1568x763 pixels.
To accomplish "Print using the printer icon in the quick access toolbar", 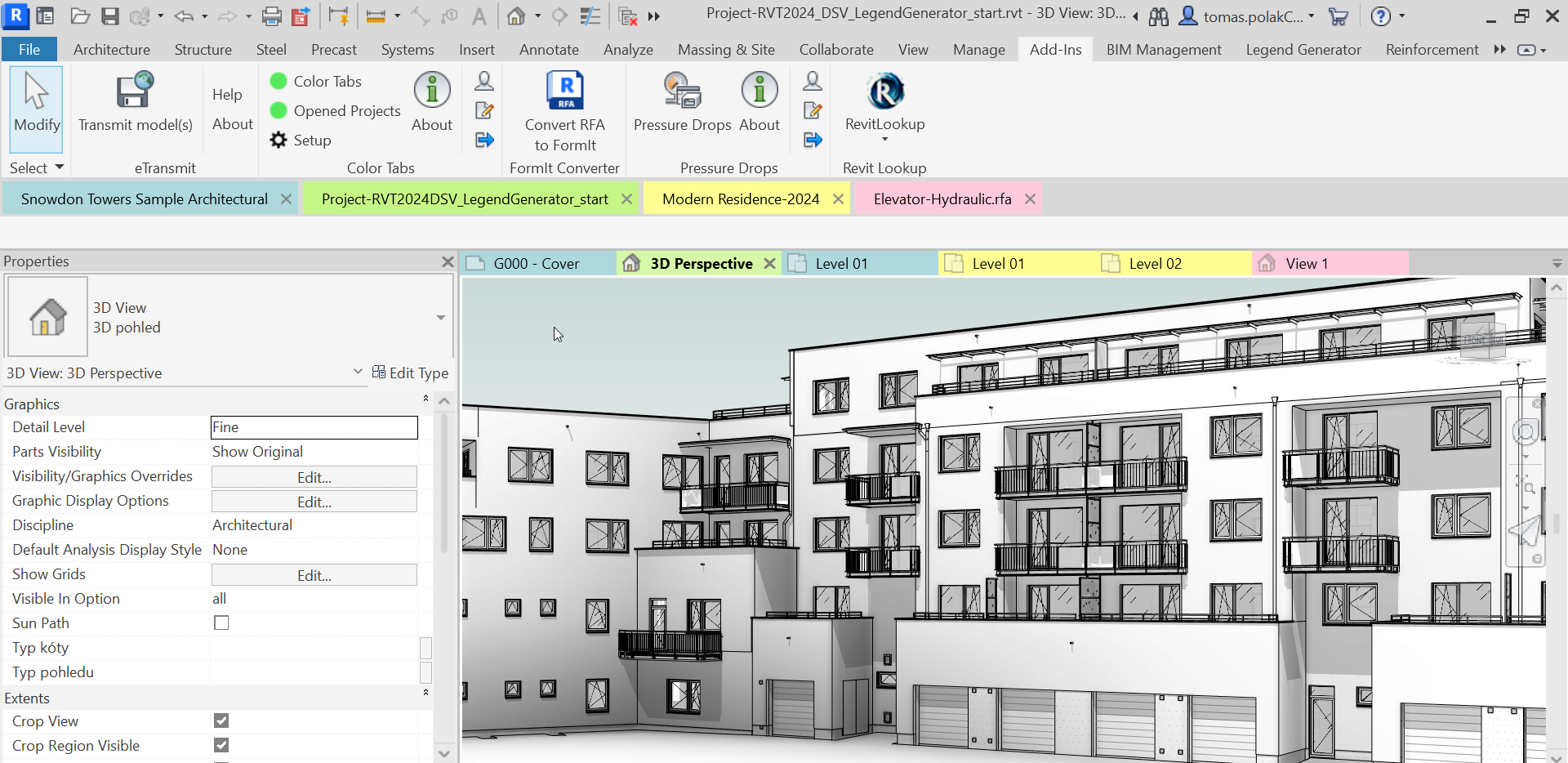I will tap(272, 16).
